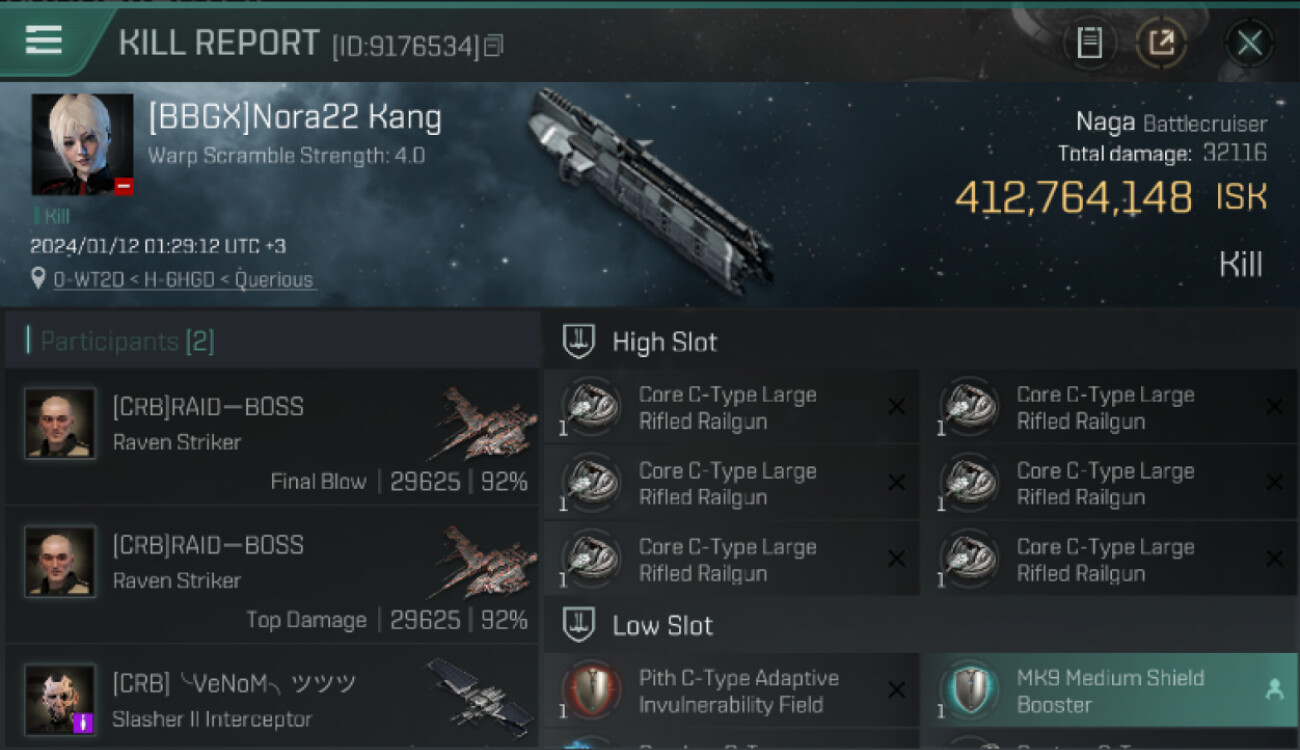The height and width of the screenshot is (750, 1300).
Task: Click Nora22 Kang's portrait
Action: pyautogui.click(x=82, y=144)
